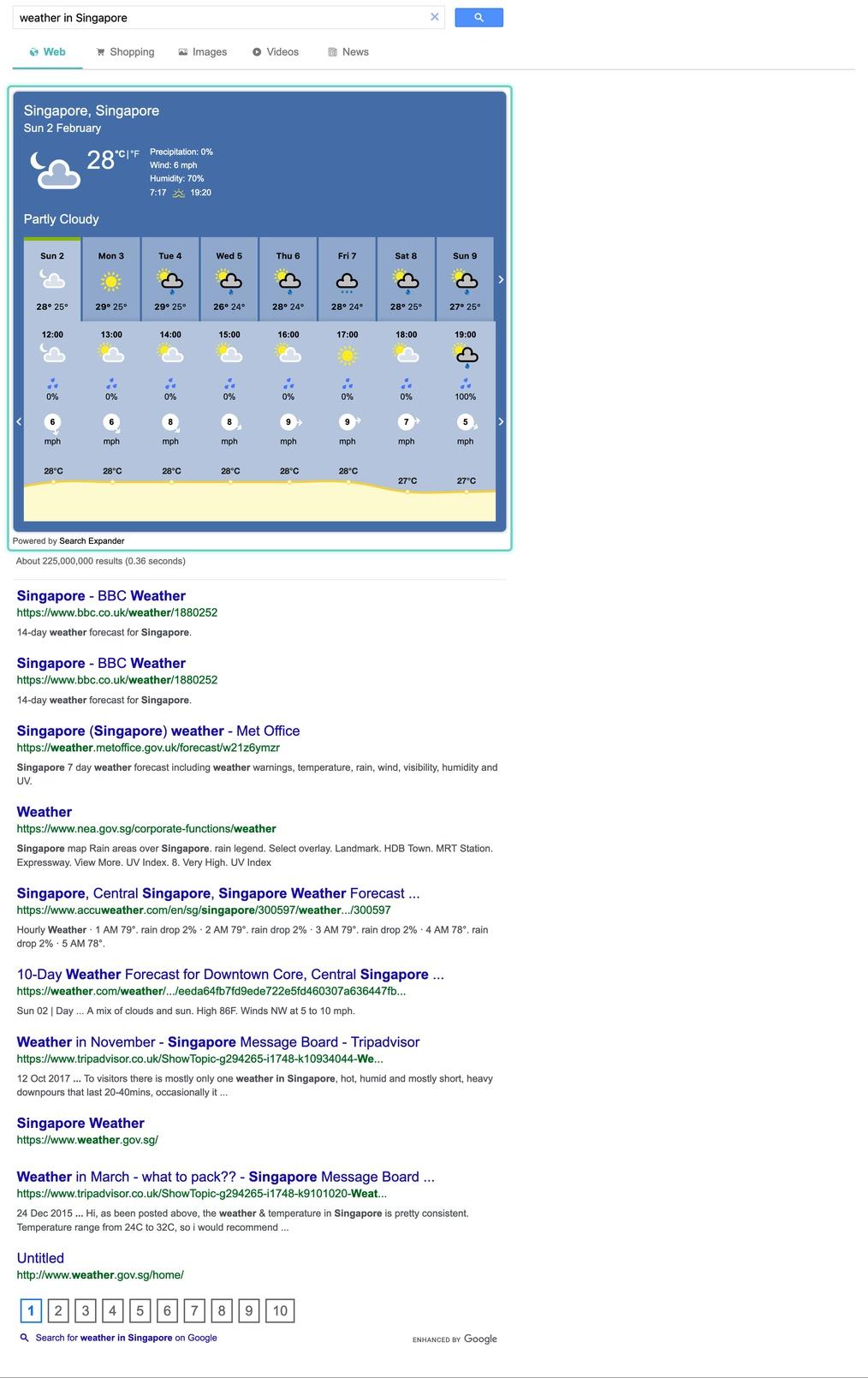Open 'Weather in March - what to pack??'
Image resolution: width=868 pixels, height=1378 pixels.
[x=226, y=1177]
